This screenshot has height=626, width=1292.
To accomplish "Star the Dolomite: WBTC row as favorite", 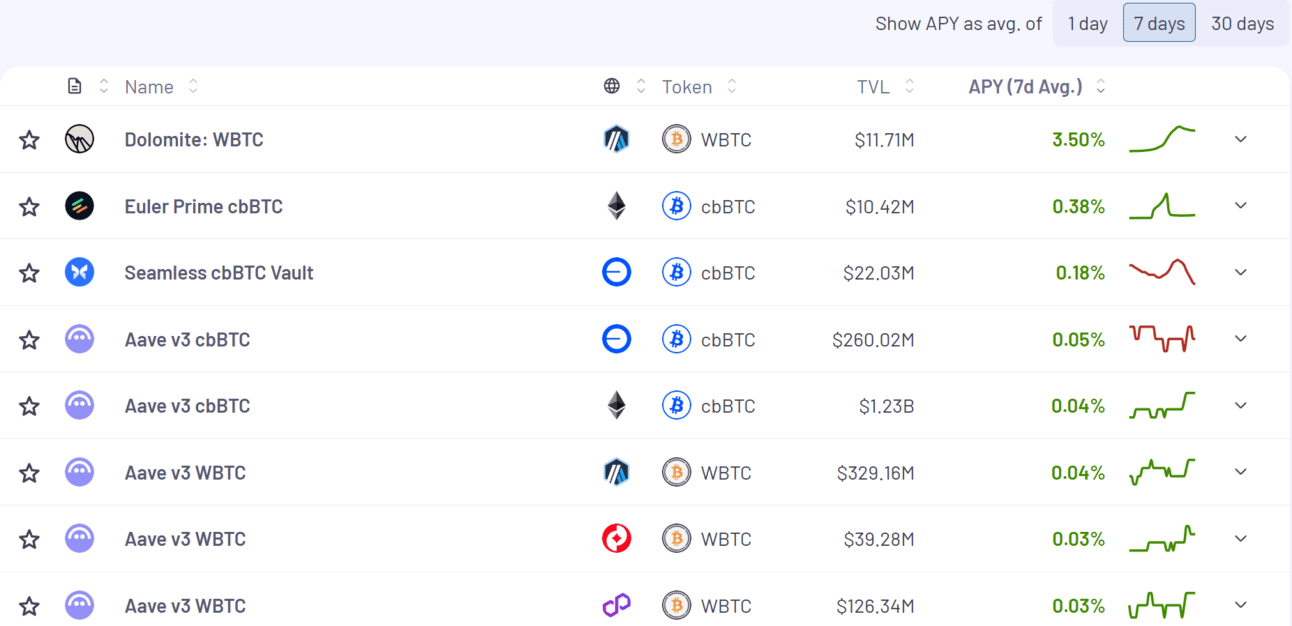I will tap(29, 140).
